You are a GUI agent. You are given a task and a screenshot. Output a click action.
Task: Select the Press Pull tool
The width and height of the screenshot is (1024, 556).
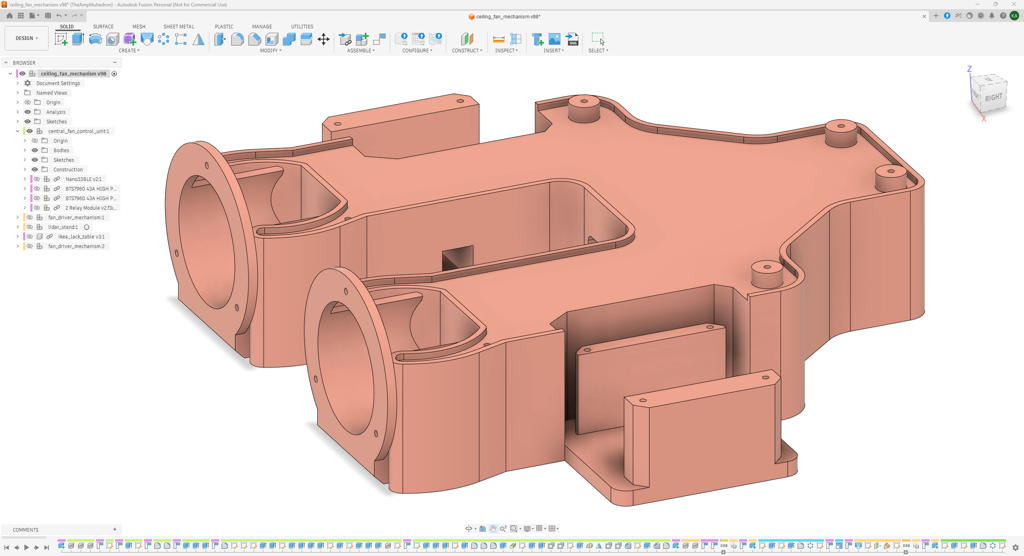pos(220,39)
